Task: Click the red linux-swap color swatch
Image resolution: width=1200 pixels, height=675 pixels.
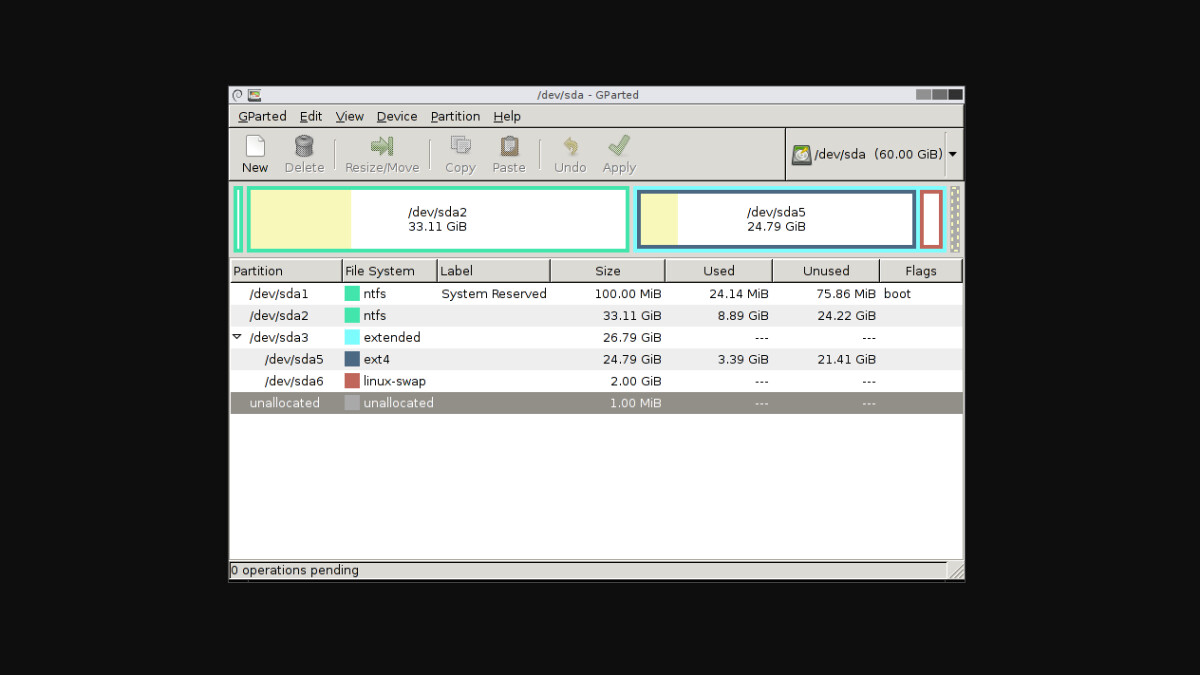Action: pos(352,381)
